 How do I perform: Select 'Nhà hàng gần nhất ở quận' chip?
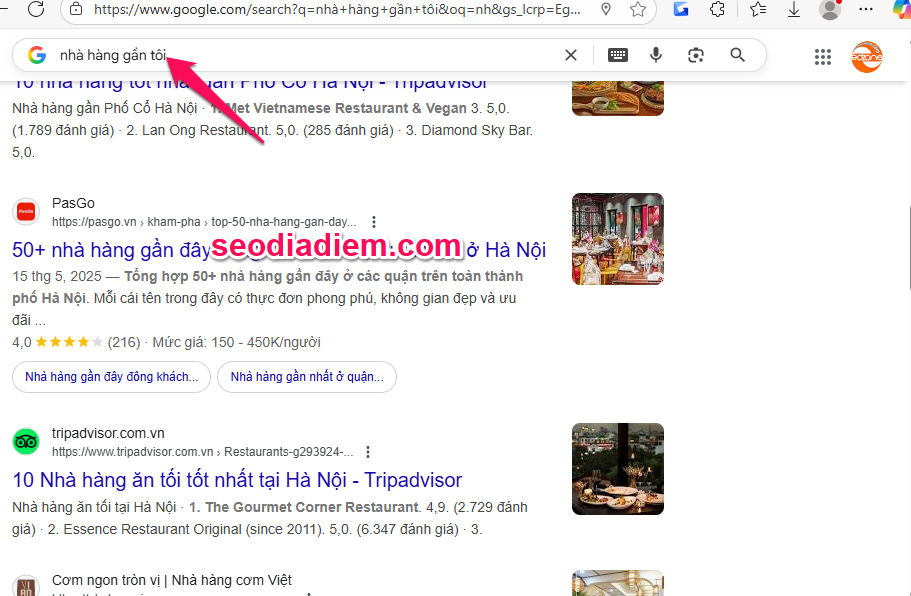click(307, 377)
